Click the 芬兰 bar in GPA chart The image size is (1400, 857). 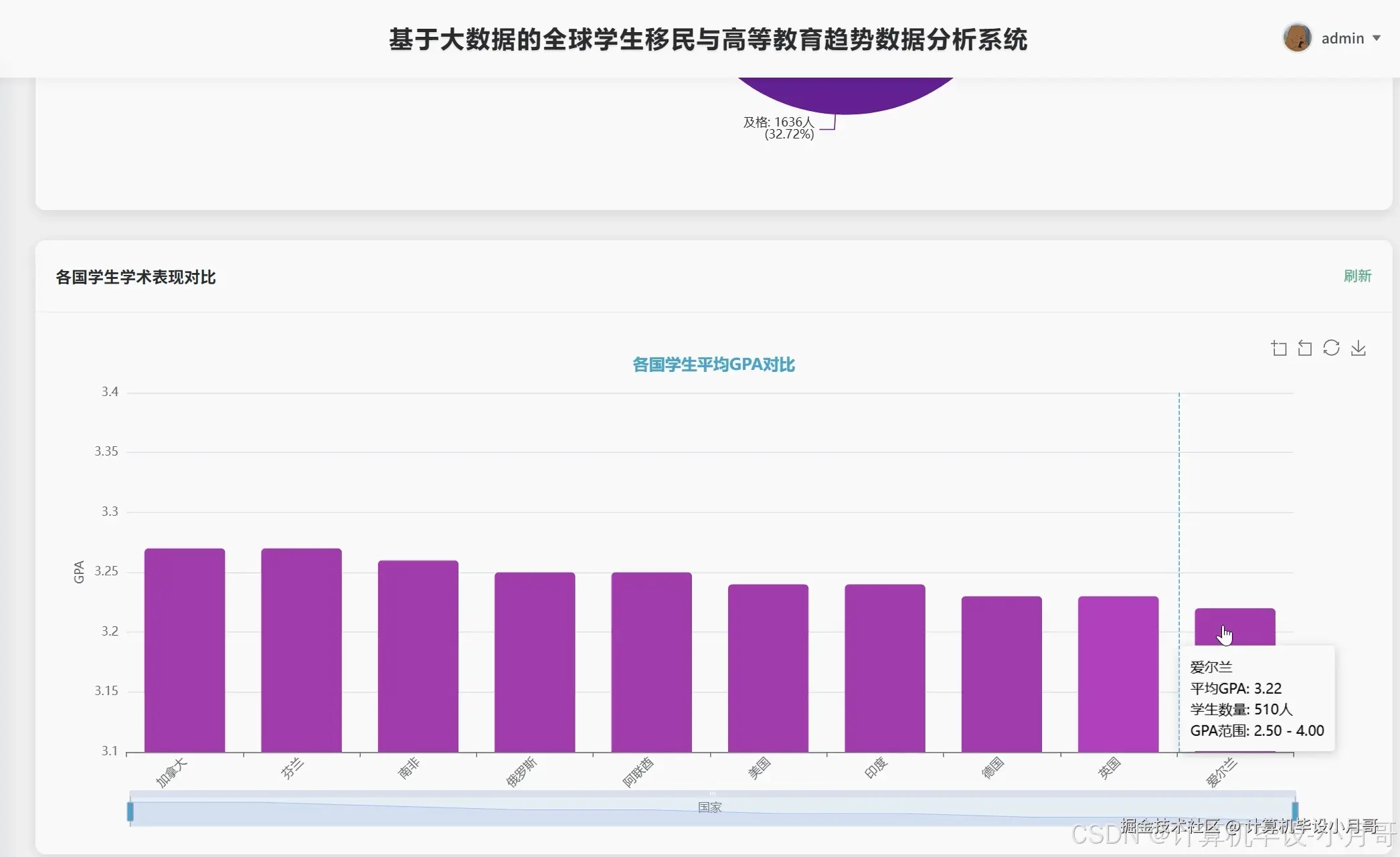point(301,649)
